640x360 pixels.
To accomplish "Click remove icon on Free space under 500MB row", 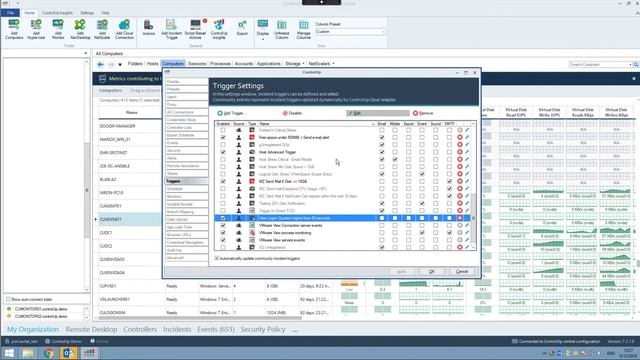I will pyautogui.click(x=460, y=138).
